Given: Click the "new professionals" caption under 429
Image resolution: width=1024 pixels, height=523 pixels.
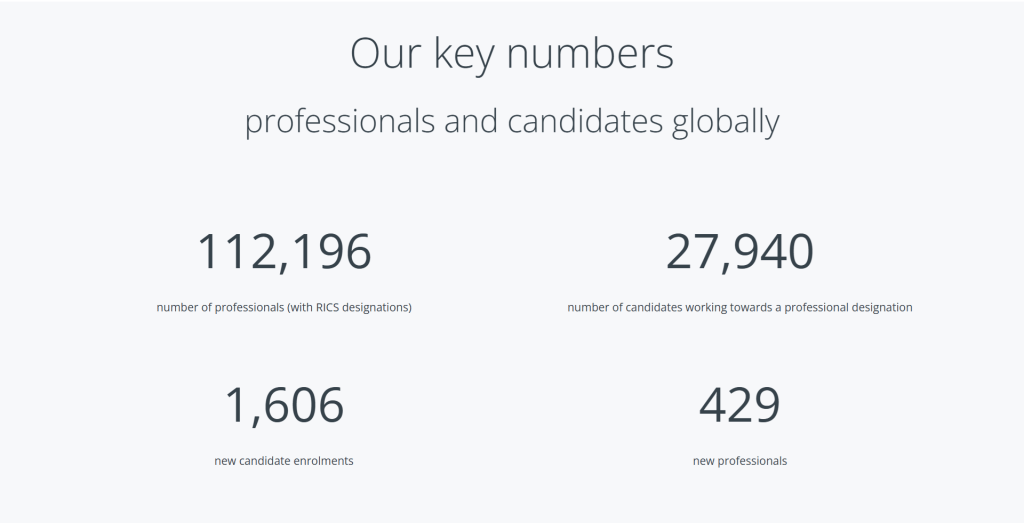Looking at the screenshot, I should tap(739, 461).
